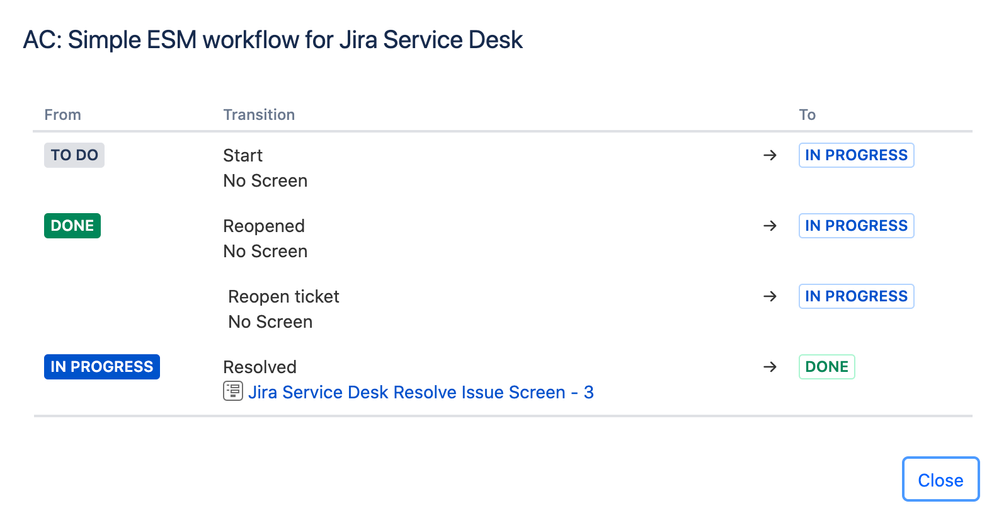Click the DONE target badge of the Resolved transition
The width and height of the screenshot is (999, 517).
pos(827,367)
